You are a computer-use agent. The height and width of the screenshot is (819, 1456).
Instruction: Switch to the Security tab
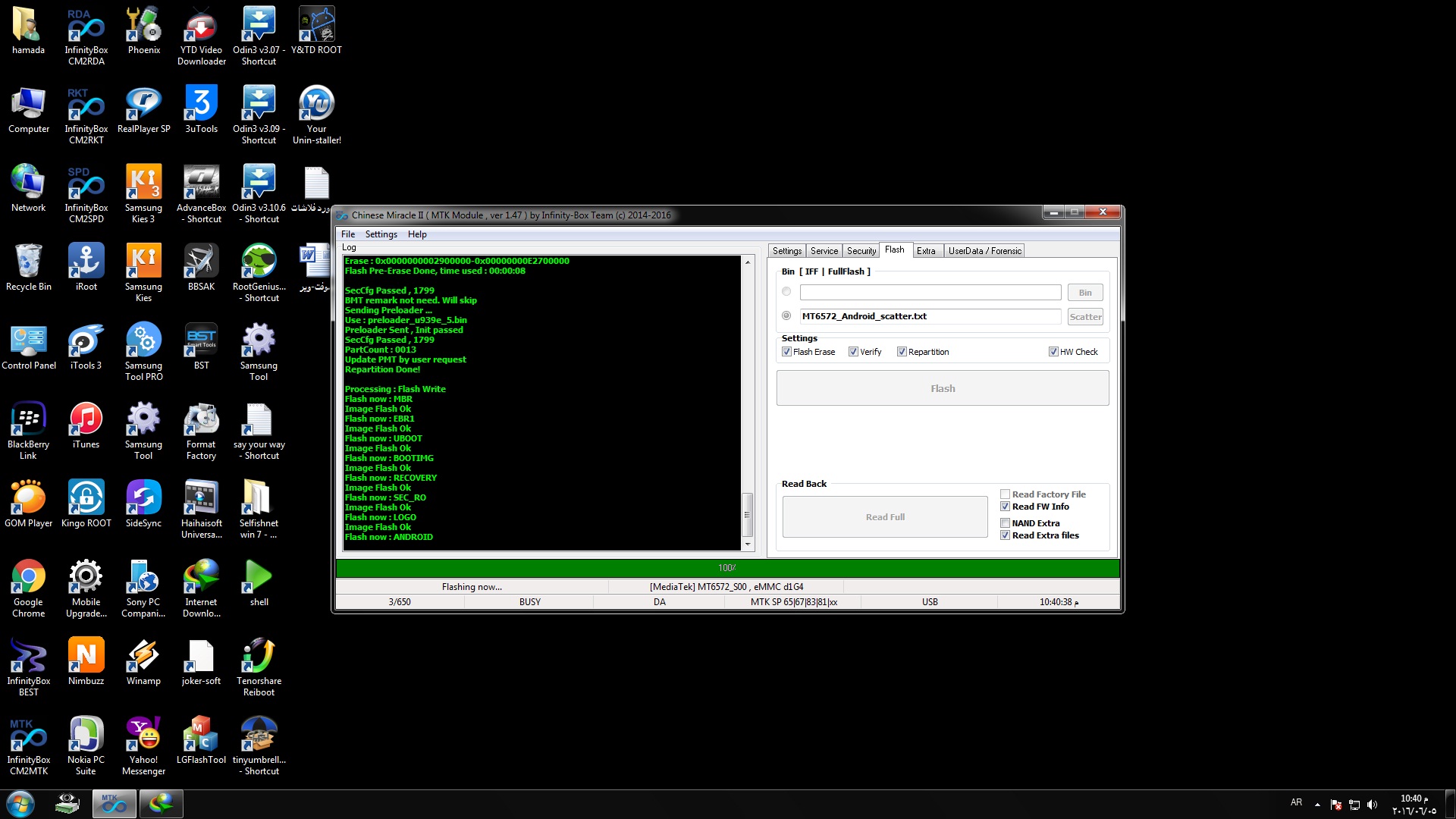861,251
